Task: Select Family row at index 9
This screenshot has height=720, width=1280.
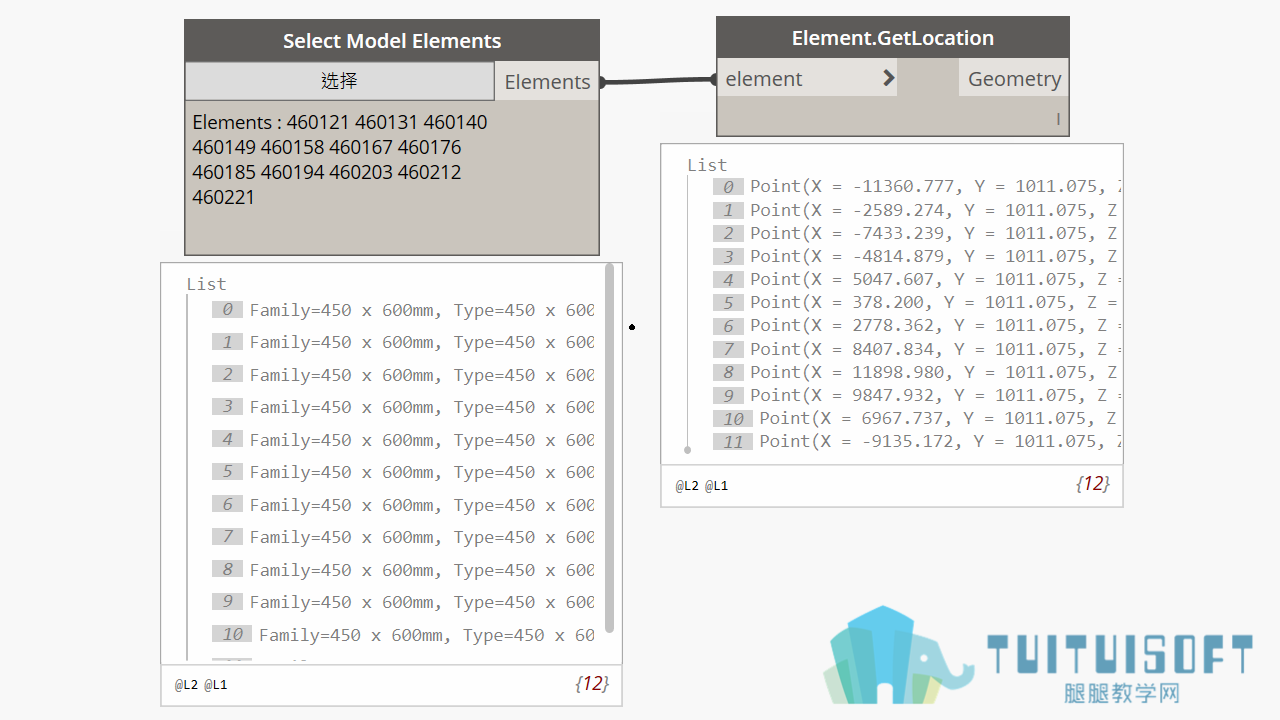Action: 403,602
